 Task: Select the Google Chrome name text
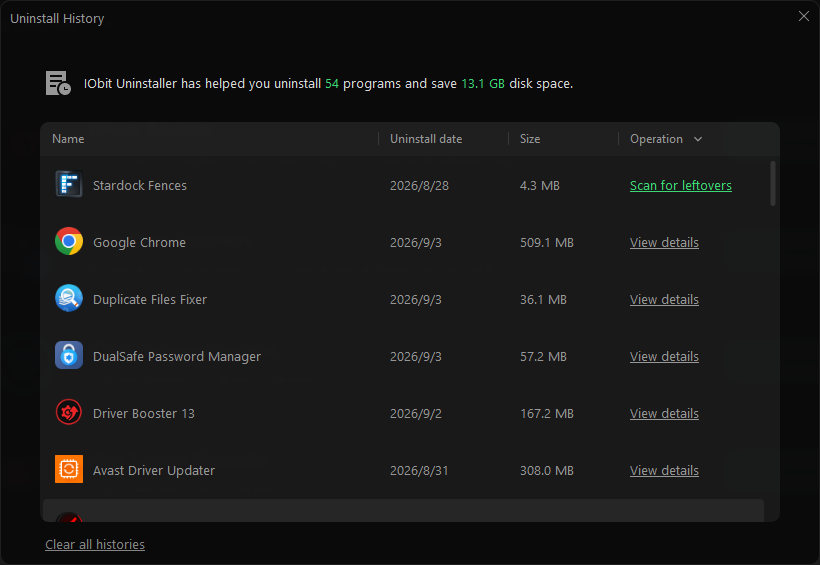tap(139, 243)
